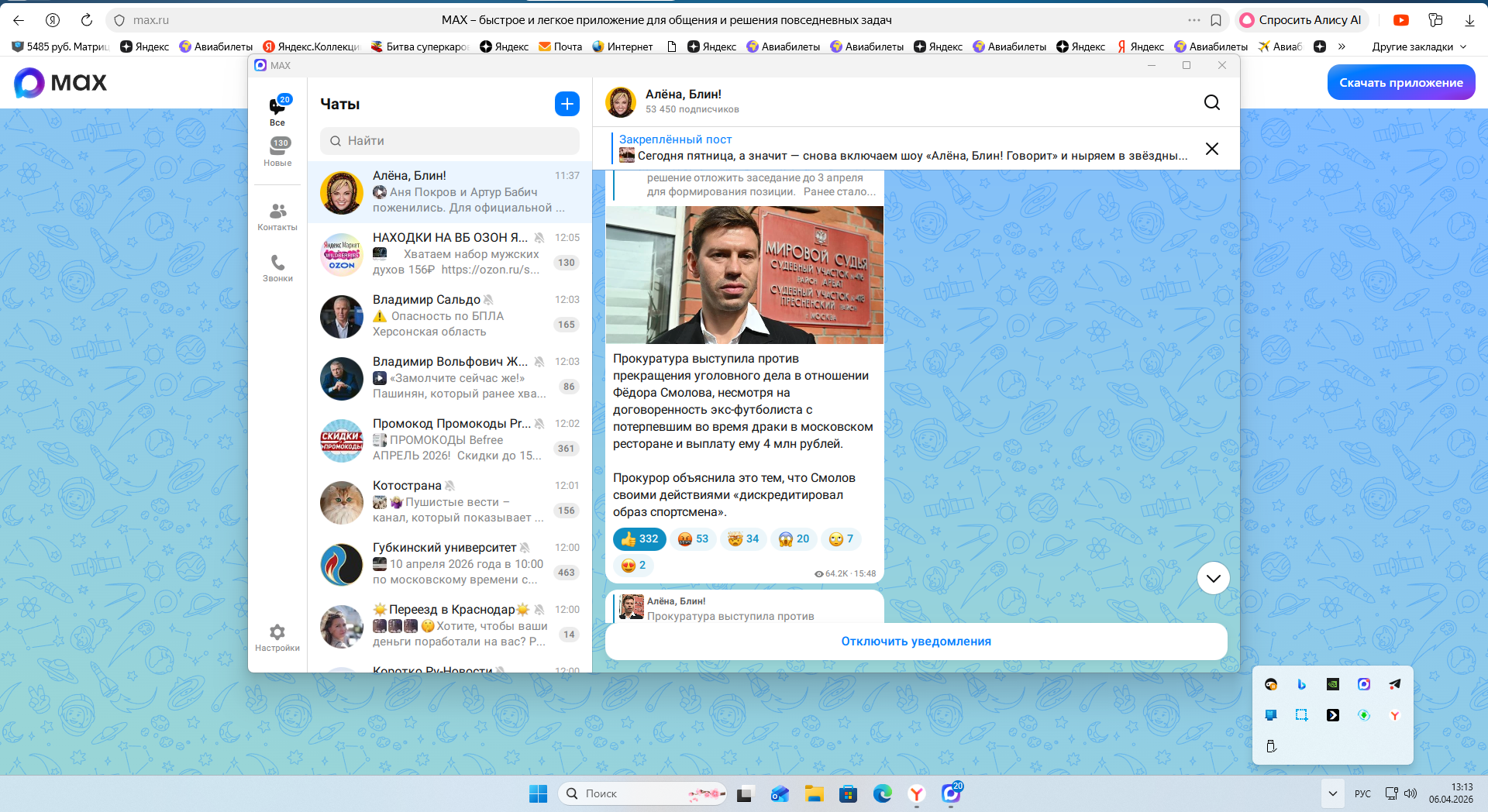Image resolution: width=1488 pixels, height=812 pixels.
Task: Open the Яндекс.Коллекции bookmark
Action: (x=312, y=46)
